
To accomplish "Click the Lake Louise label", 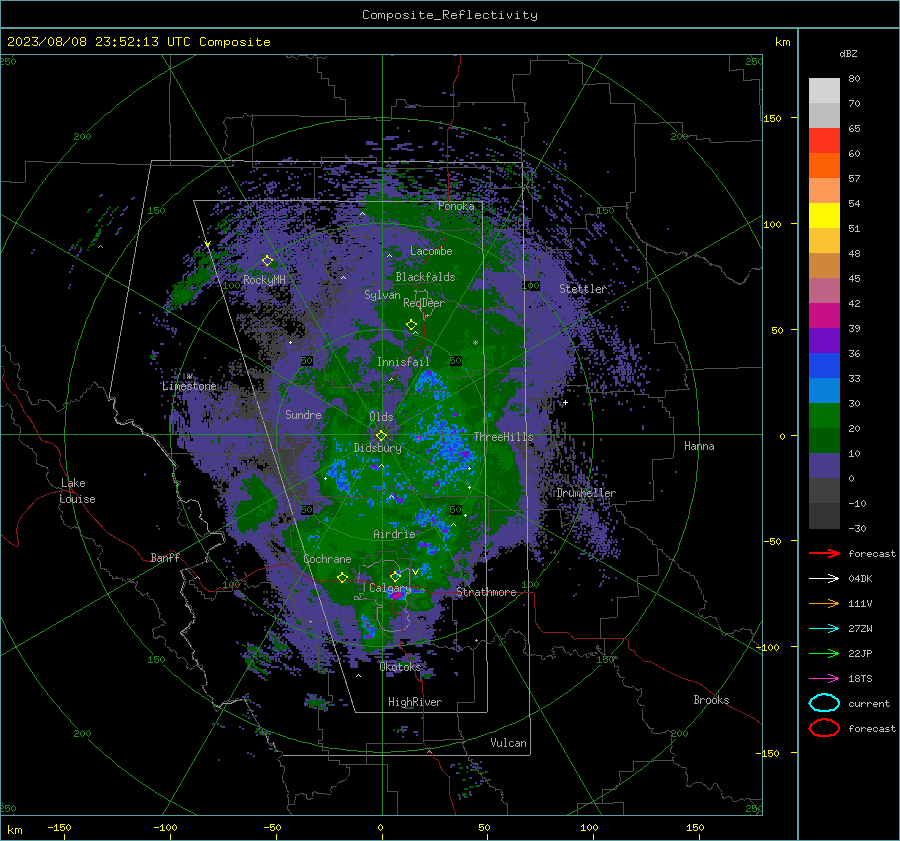I will 77,491.
